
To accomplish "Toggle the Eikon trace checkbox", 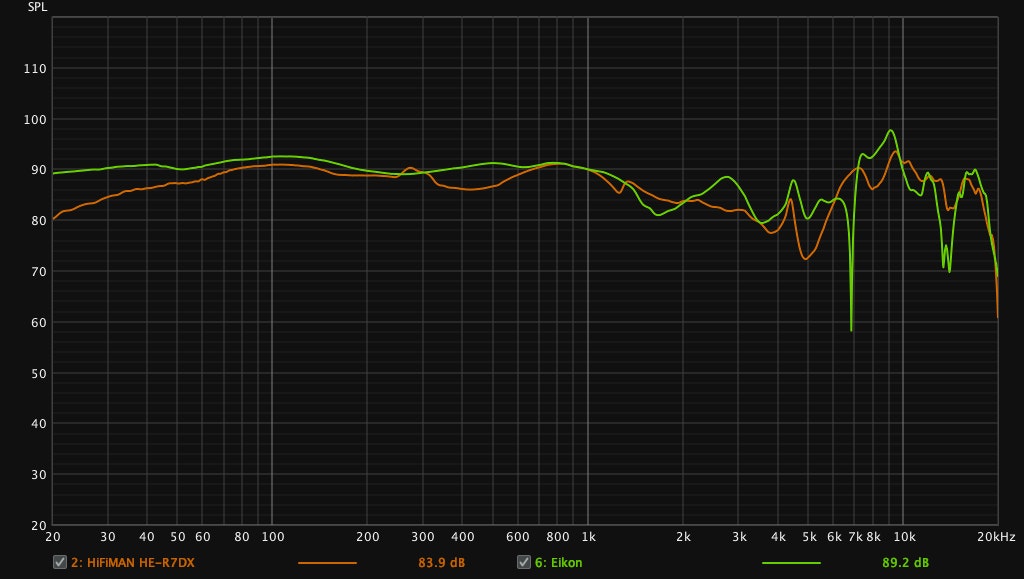I will [523, 562].
